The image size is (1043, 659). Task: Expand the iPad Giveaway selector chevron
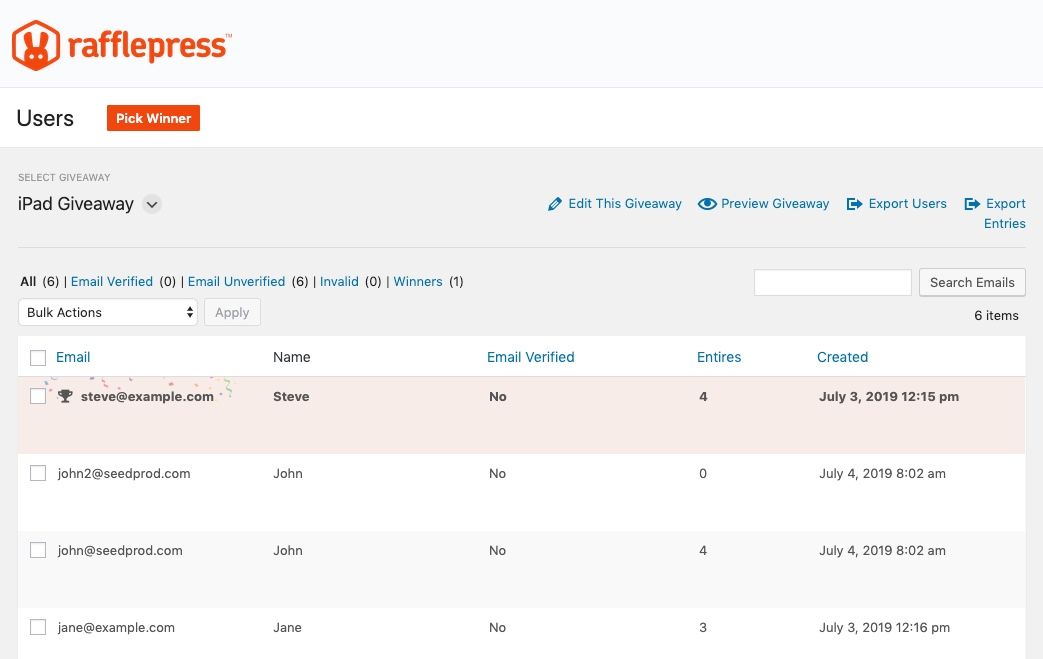152,204
